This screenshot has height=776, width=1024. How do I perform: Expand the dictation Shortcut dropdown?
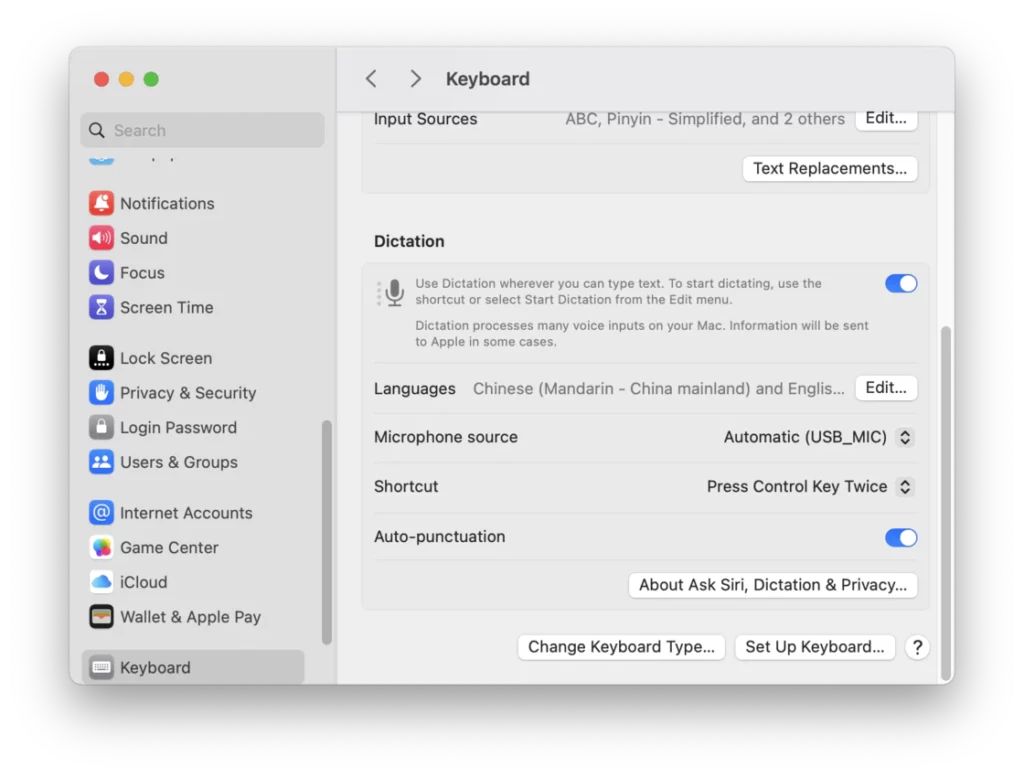(x=809, y=487)
